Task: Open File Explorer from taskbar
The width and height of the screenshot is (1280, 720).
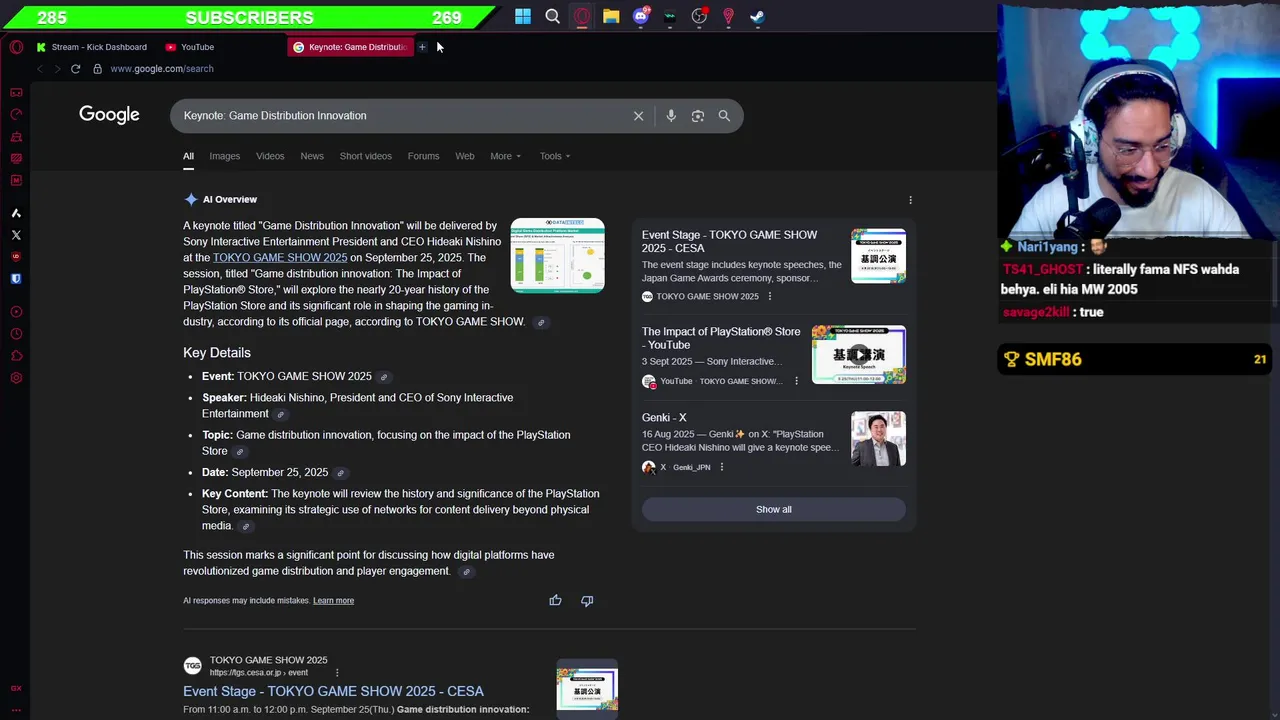Action: click(x=611, y=16)
